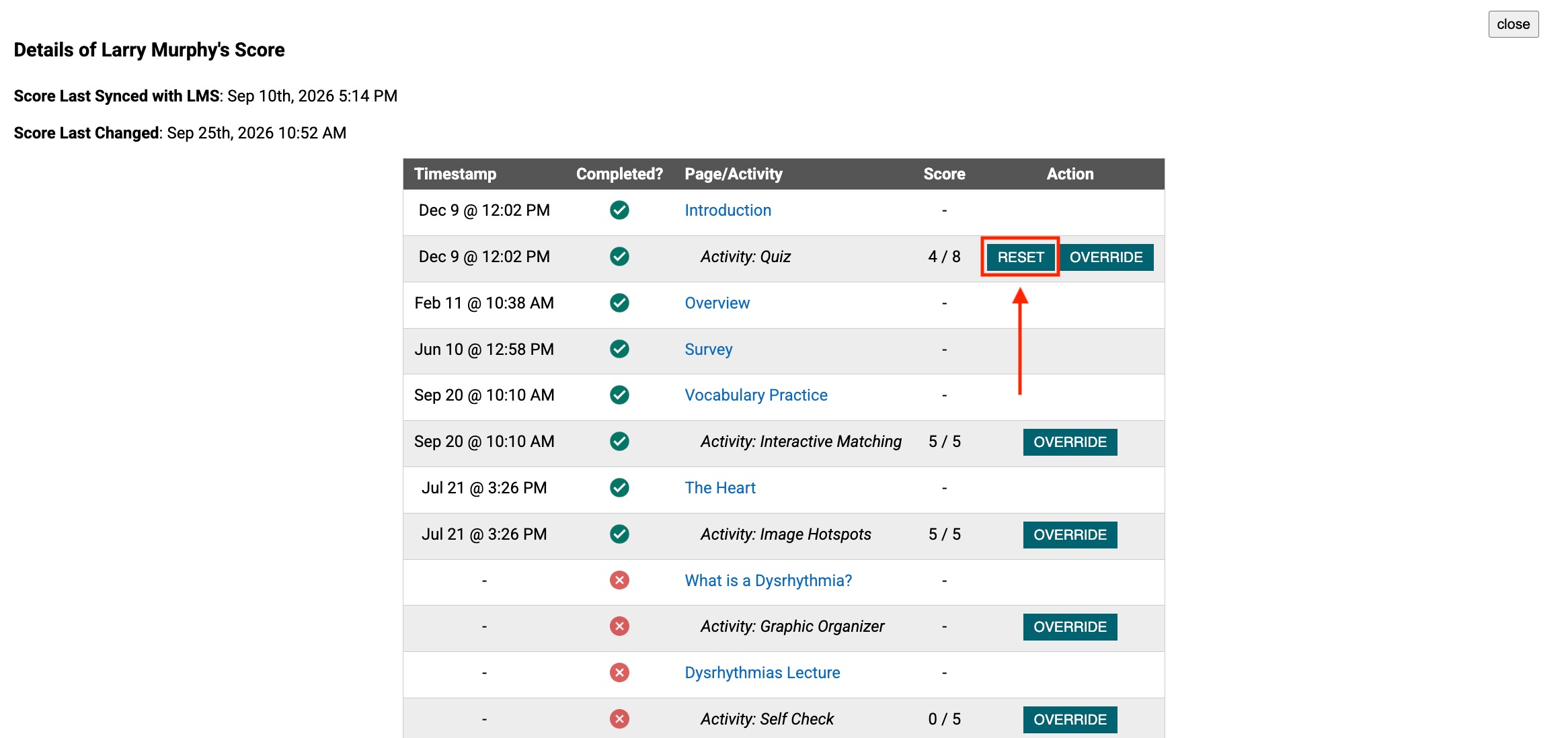
Task: Click the Action column header
Action: 1070,174
